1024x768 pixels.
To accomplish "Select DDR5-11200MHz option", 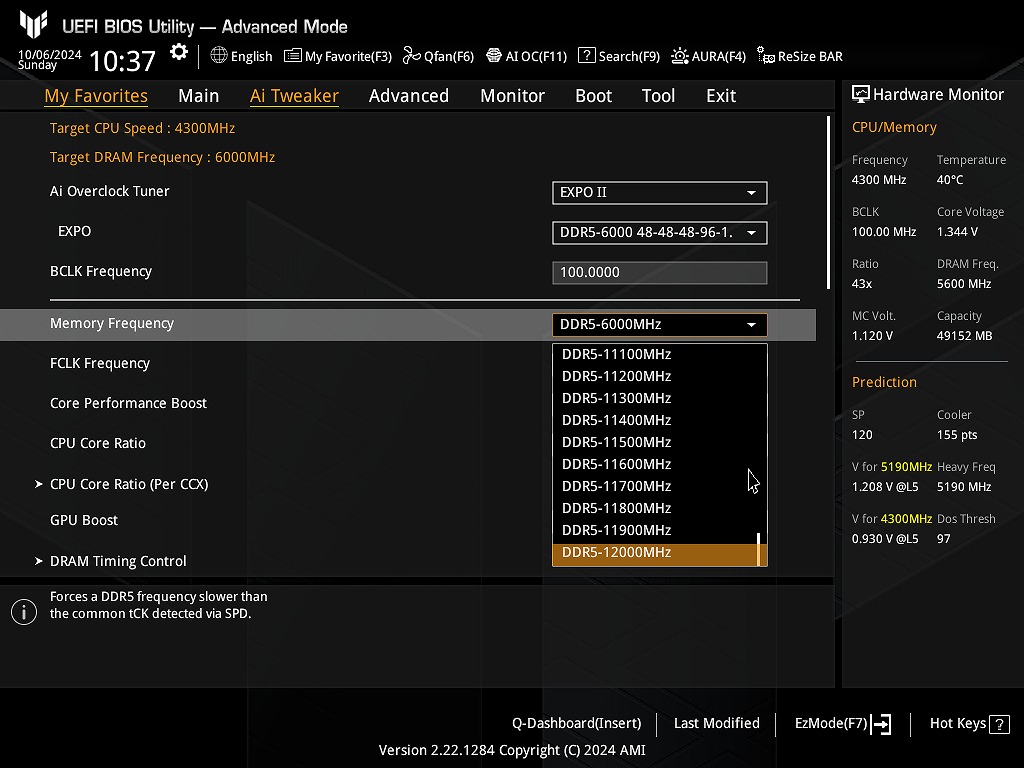I will (x=654, y=376).
